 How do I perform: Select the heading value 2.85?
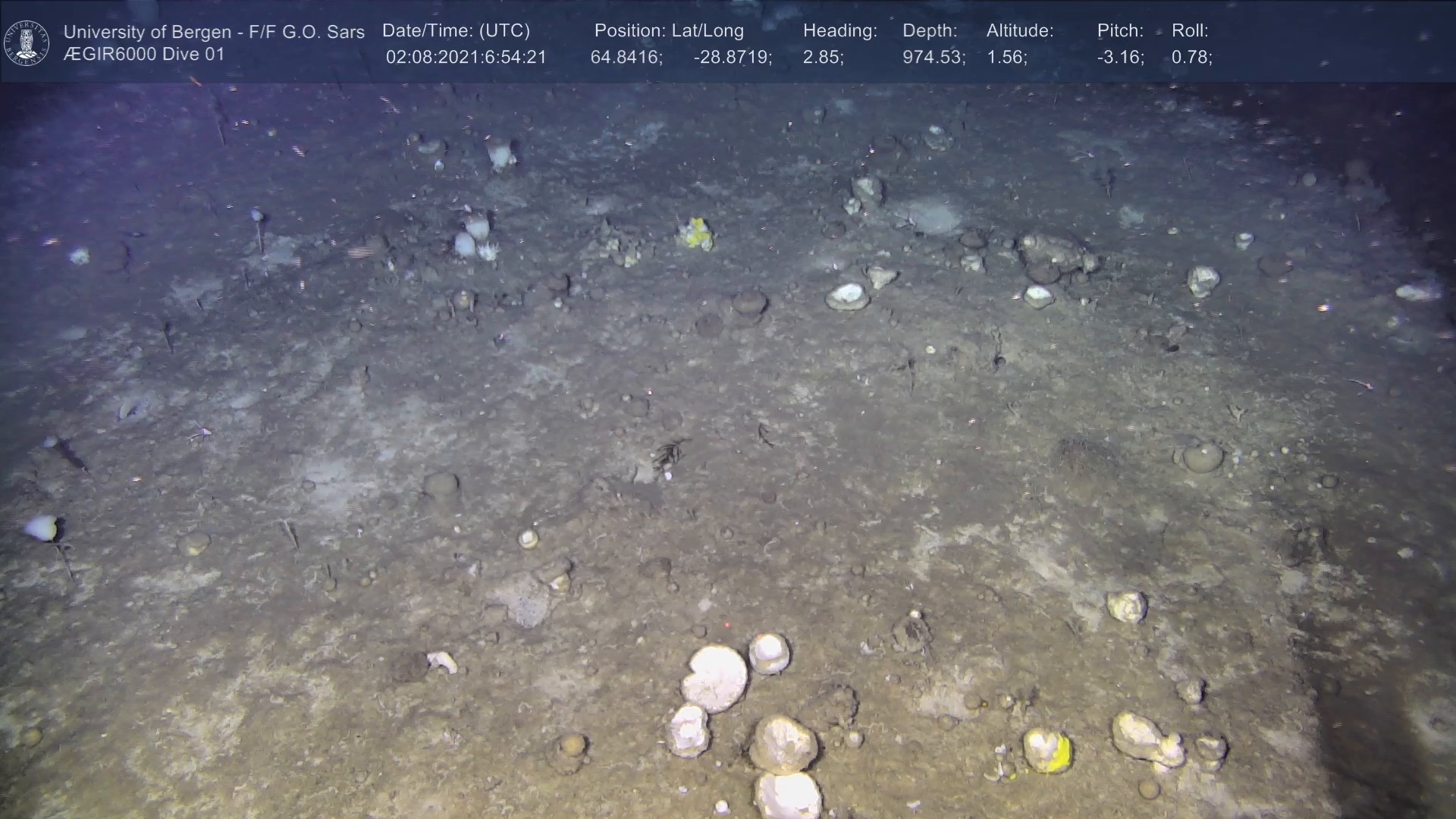[x=823, y=58]
